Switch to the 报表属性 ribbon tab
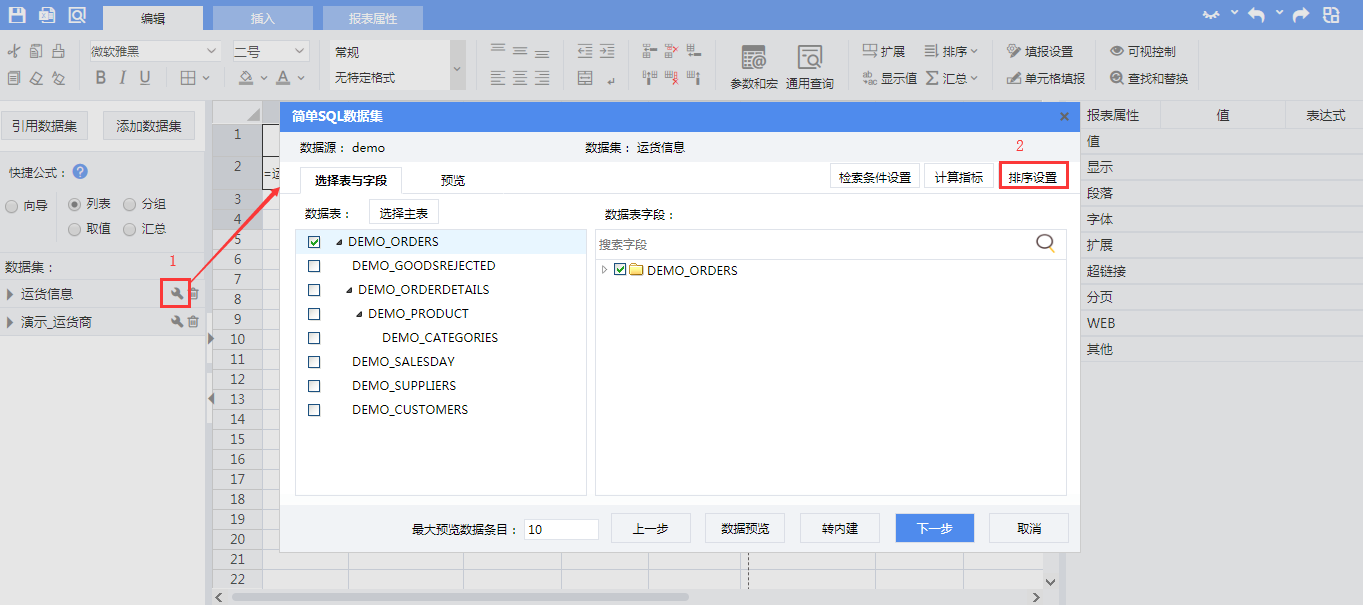The image size is (1363, 605). coord(372,18)
